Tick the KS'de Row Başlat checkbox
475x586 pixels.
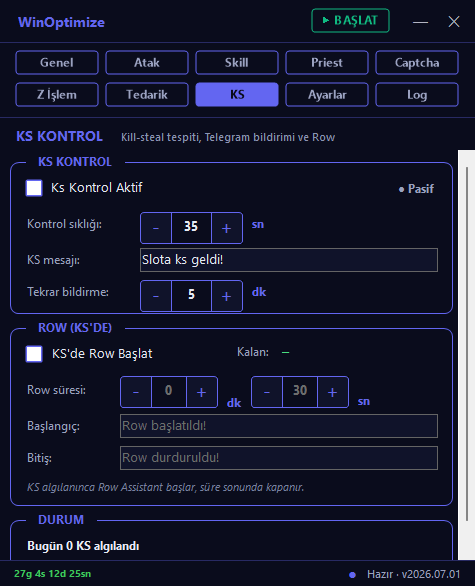coord(34,354)
